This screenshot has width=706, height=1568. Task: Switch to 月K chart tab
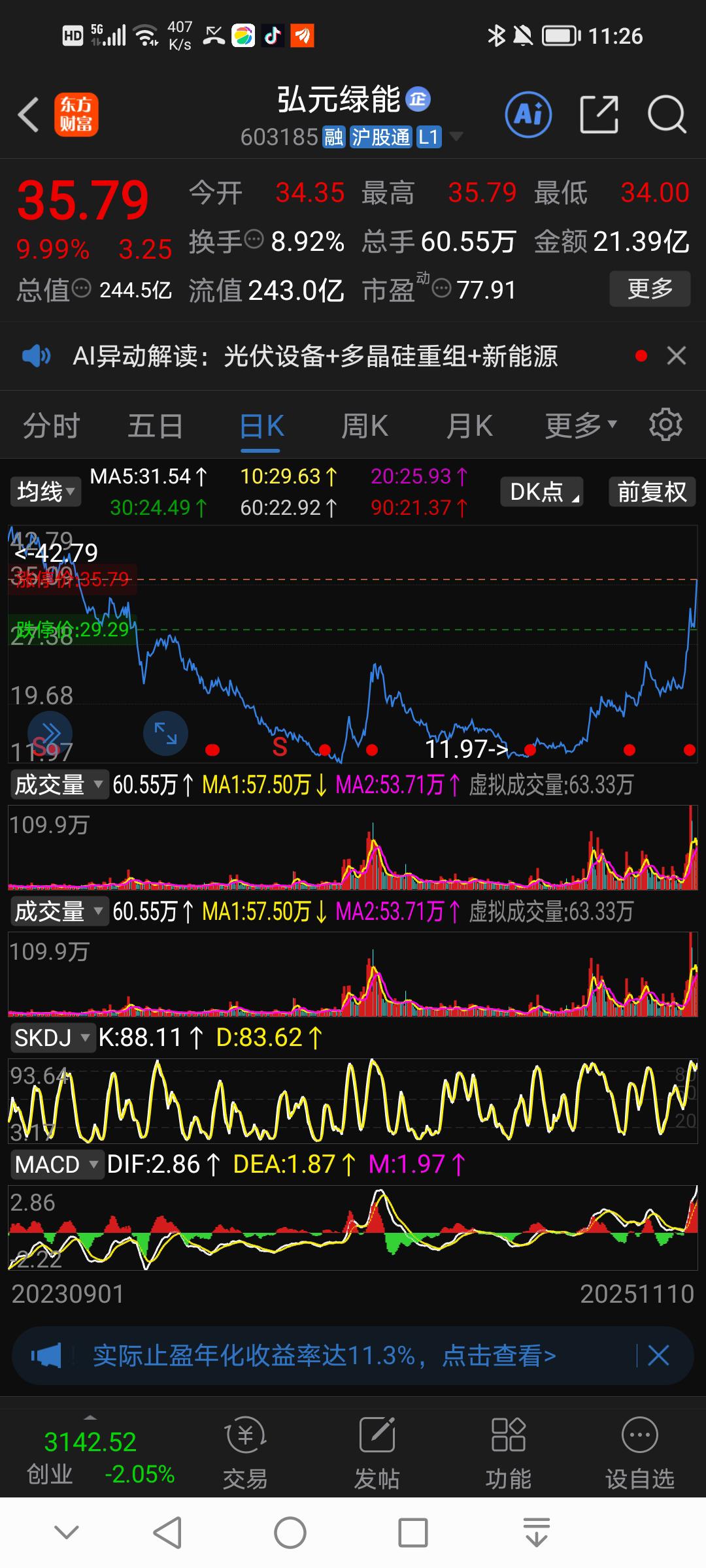pyautogui.click(x=469, y=427)
